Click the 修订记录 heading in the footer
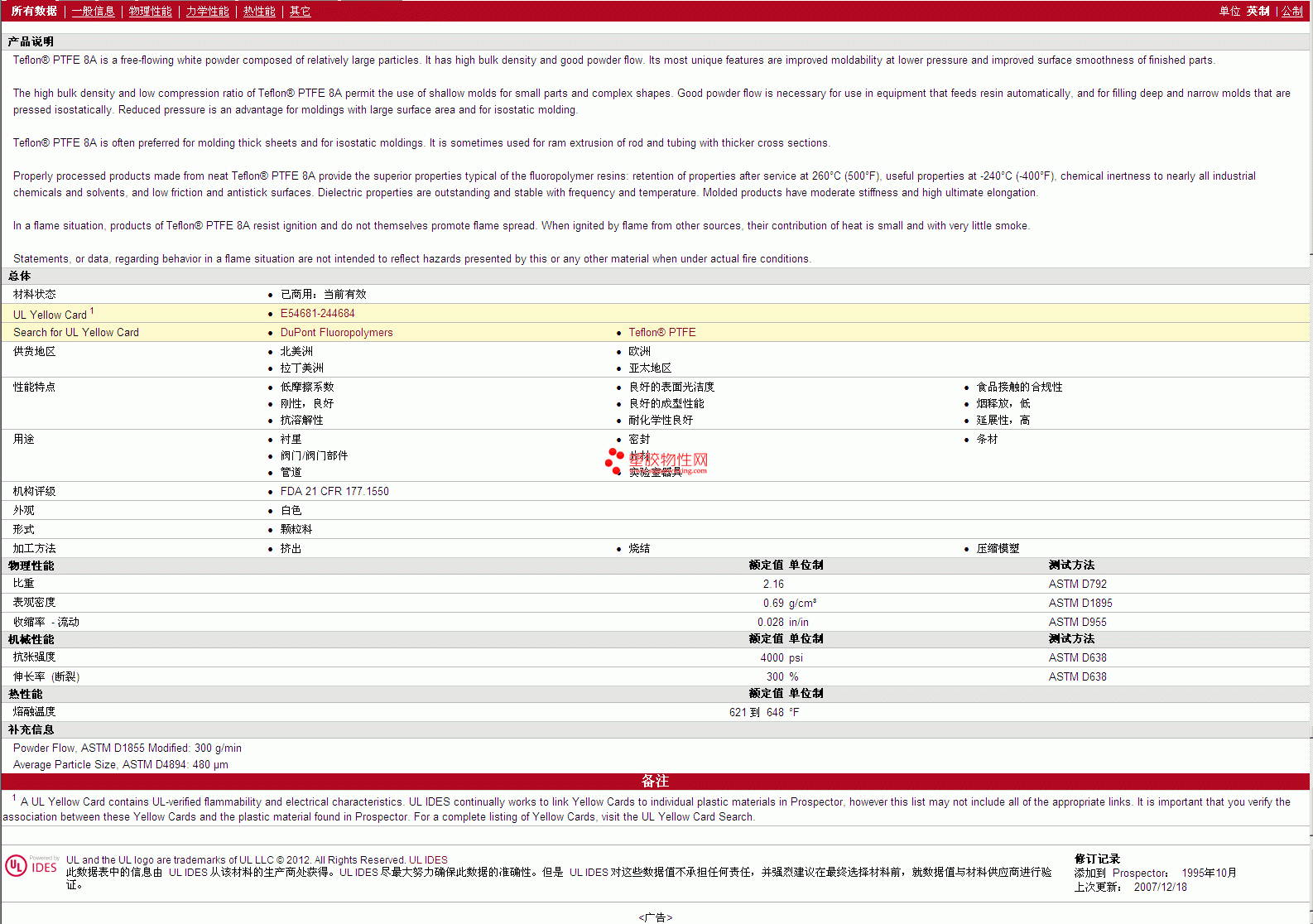The width and height of the screenshot is (1313, 924). click(x=1097, y=859)
